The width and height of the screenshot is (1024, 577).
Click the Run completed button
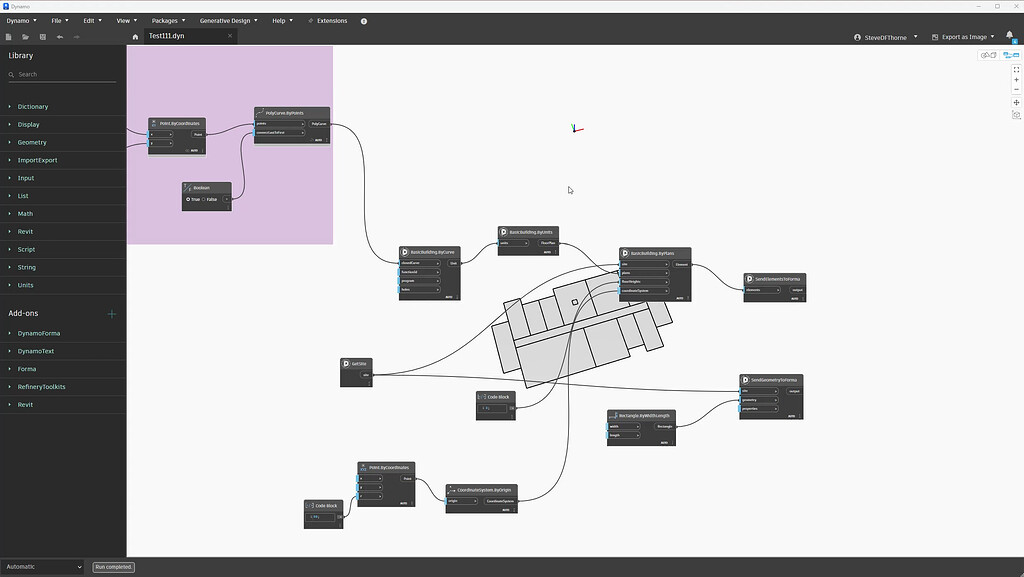112,566
